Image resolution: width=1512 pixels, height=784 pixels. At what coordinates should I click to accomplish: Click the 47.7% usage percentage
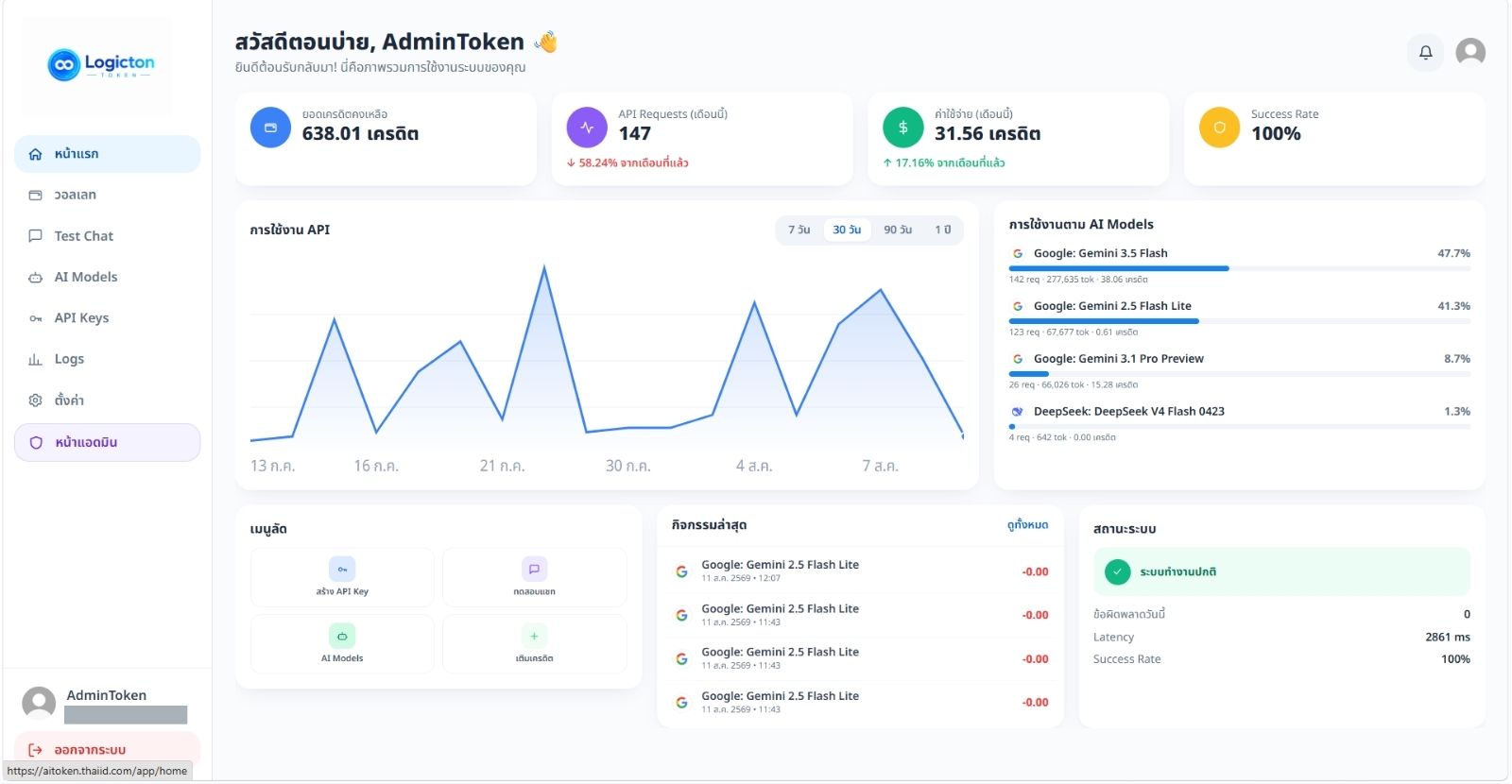[1453, 253]
